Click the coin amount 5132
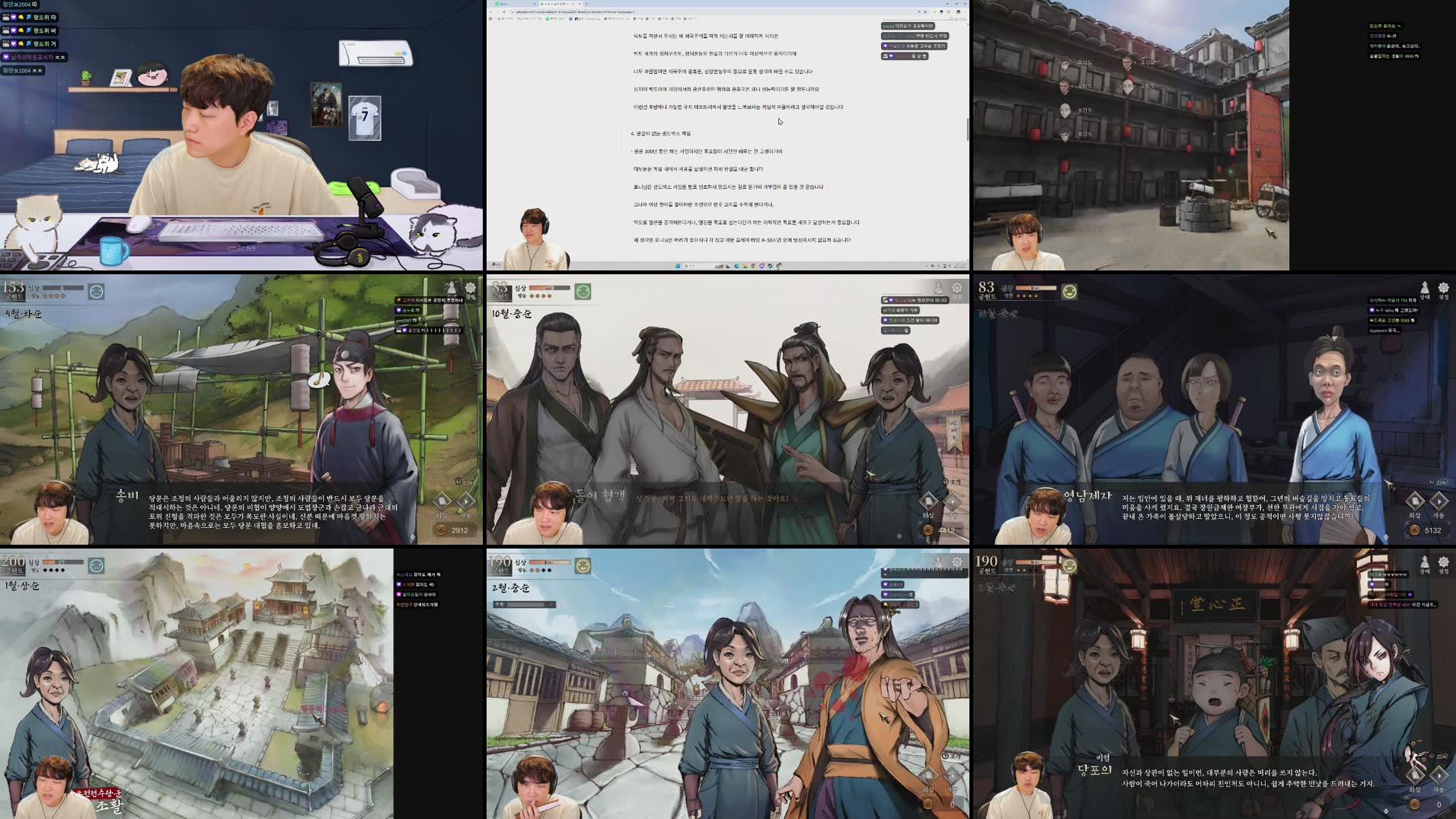The height and width of the screenshot is (819, 1456). click(x=1432, y=530)
